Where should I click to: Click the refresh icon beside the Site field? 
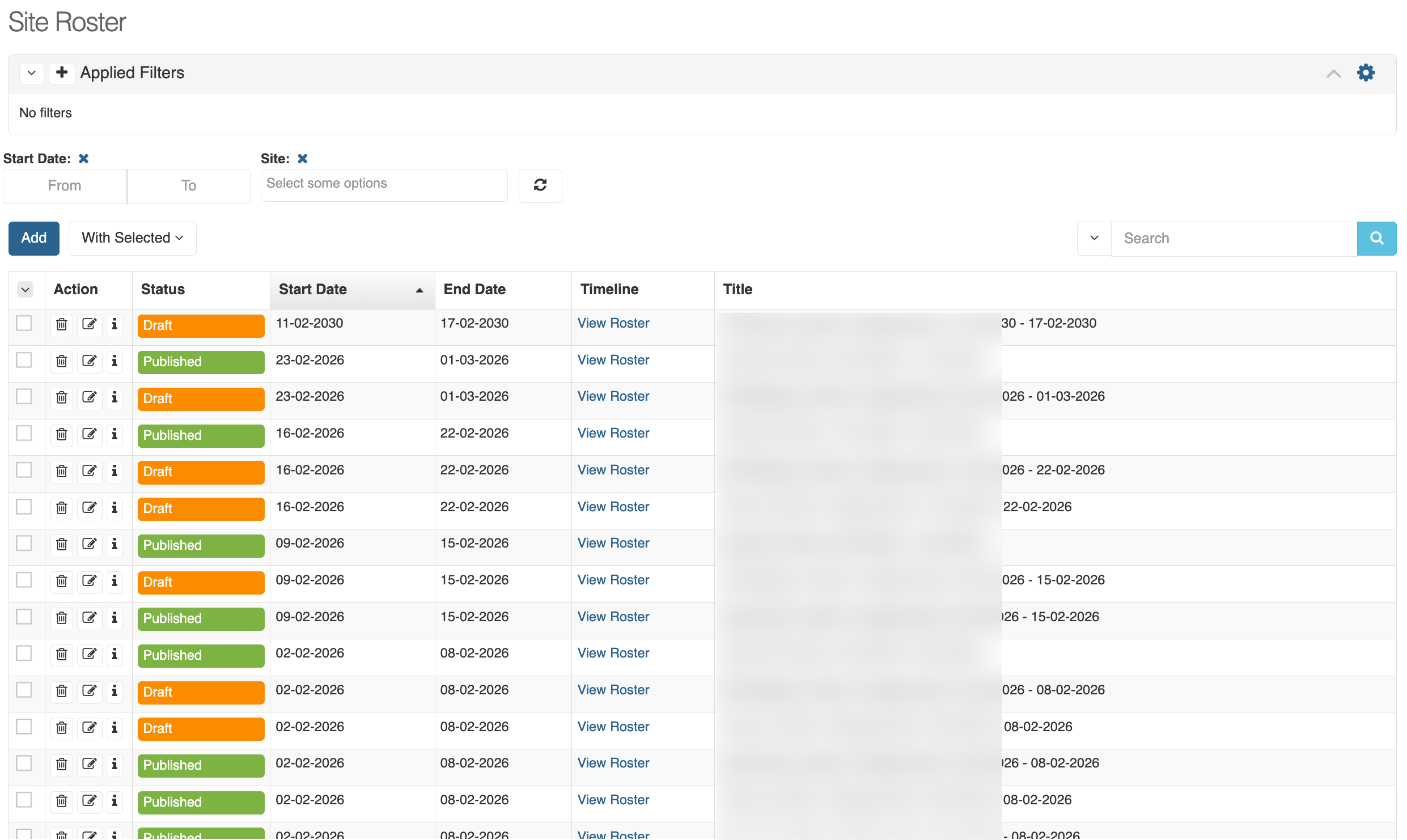point(540,185)
